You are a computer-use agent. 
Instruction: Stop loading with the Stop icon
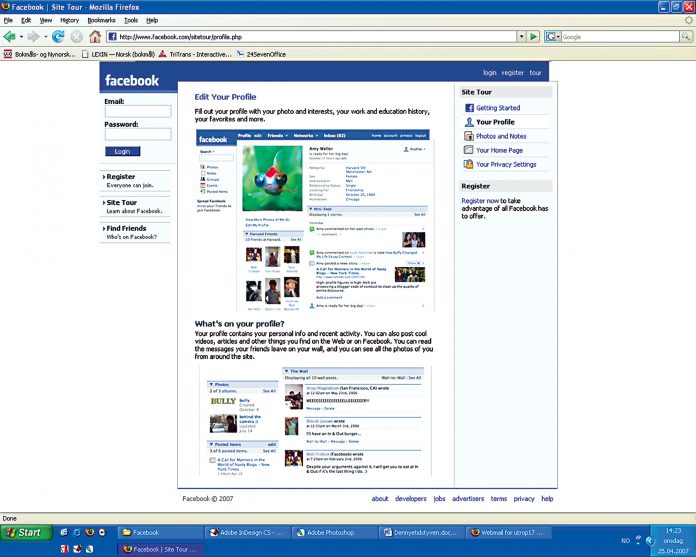pyautogui.click(x=76, y=37)
